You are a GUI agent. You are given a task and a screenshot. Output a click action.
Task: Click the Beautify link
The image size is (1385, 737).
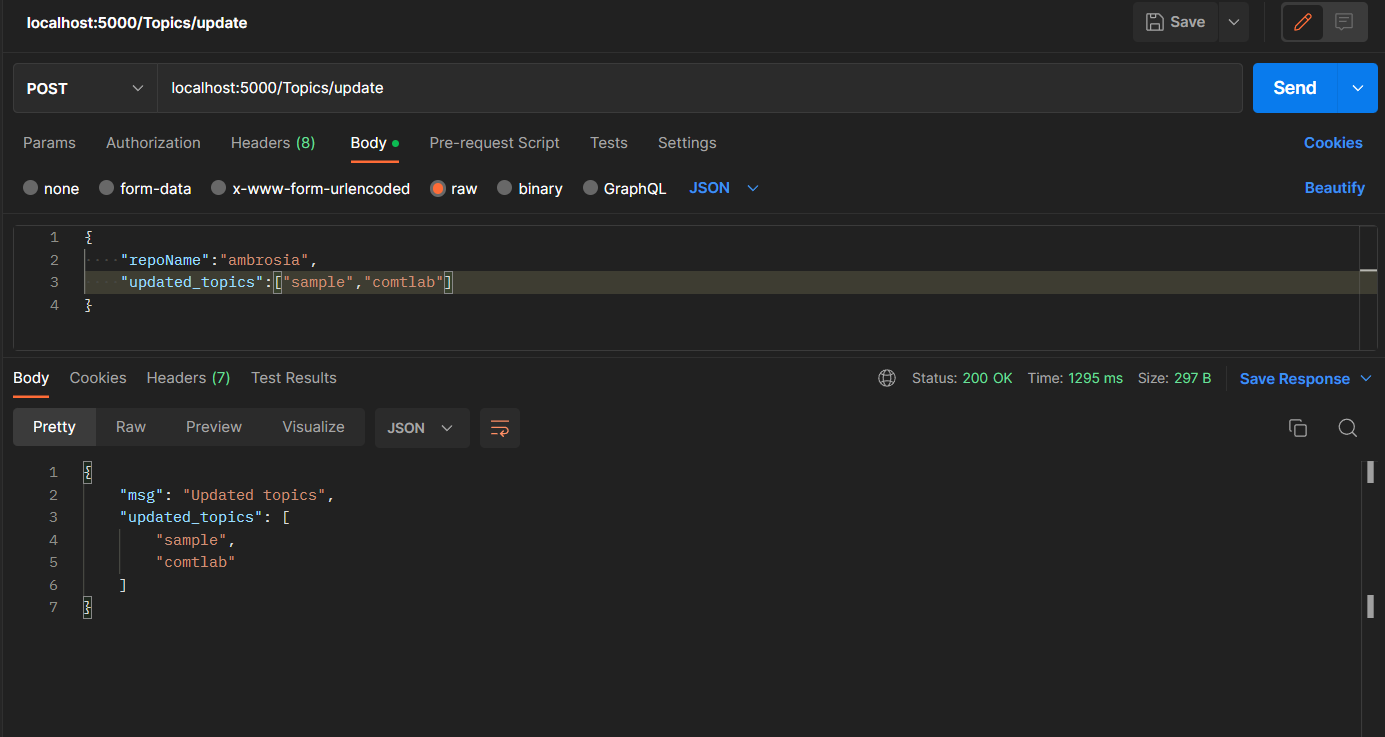pyautogui.click(x=1335, y=188)
